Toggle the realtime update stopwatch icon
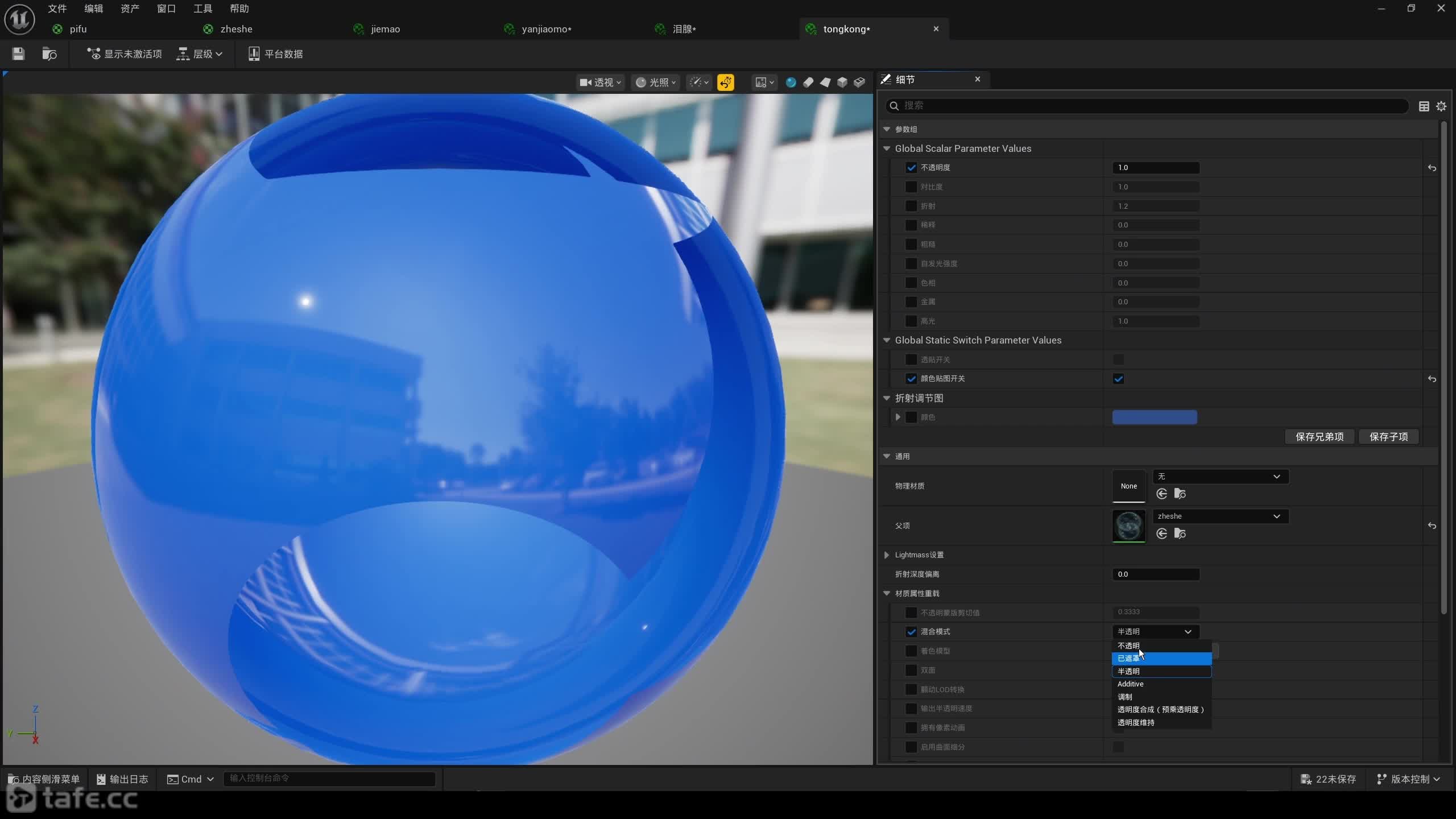Image resolution: width=1456 pixels, height=819 pixels. click(726, 82)
